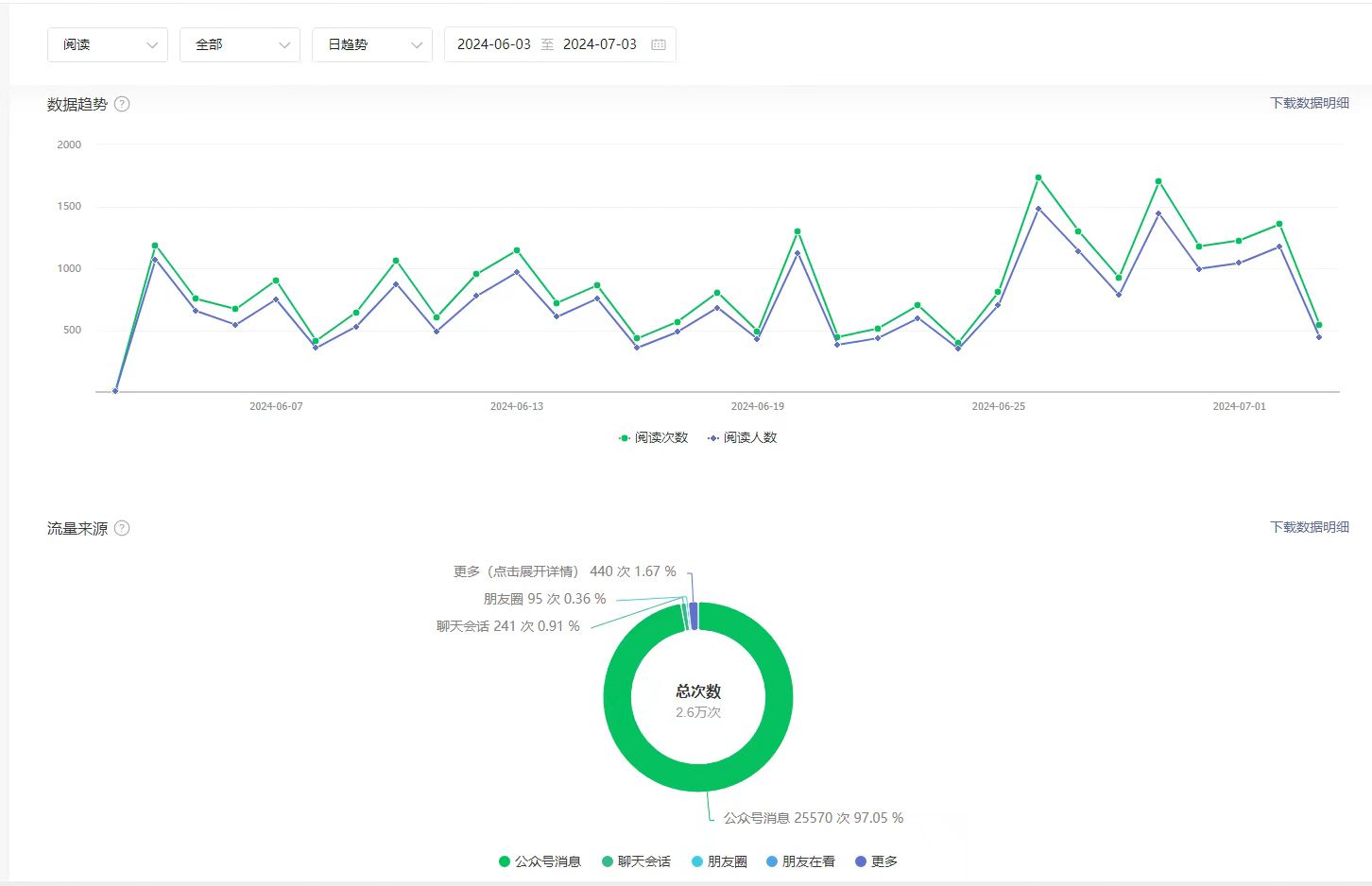1372x886 pixels.
Task: Click 下载数据明细 link for data trend
Action: pyautogui.click(x=1309, y=103)
